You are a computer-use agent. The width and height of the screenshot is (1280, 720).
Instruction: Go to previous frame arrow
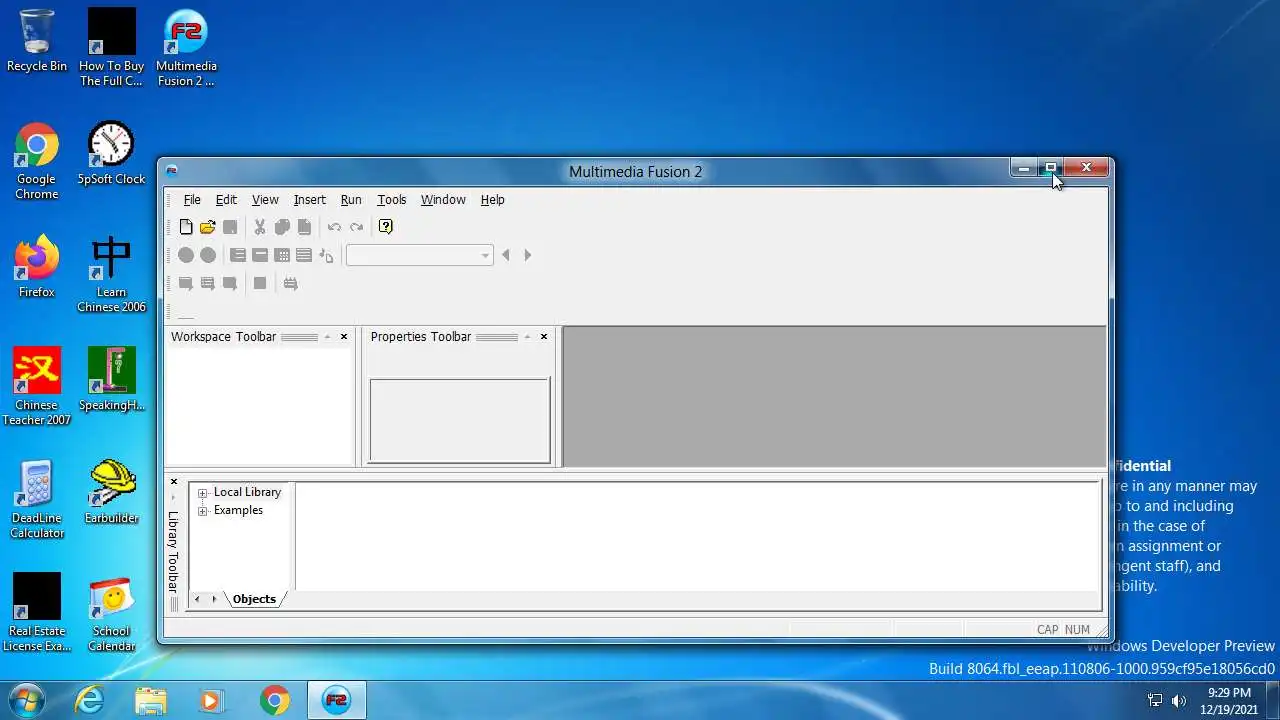(x=506, y=255)
